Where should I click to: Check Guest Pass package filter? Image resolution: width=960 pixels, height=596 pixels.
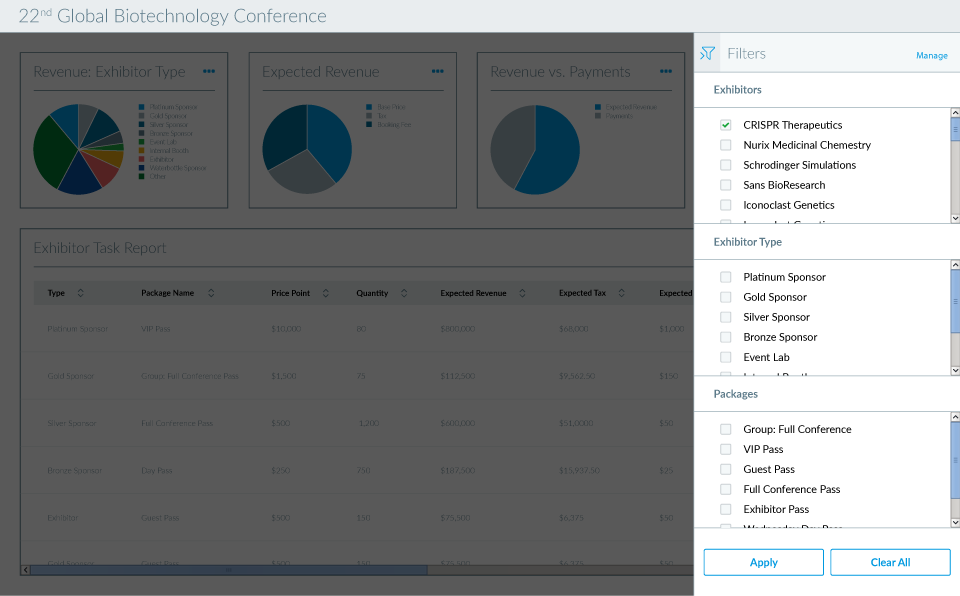tap(726, 469)
